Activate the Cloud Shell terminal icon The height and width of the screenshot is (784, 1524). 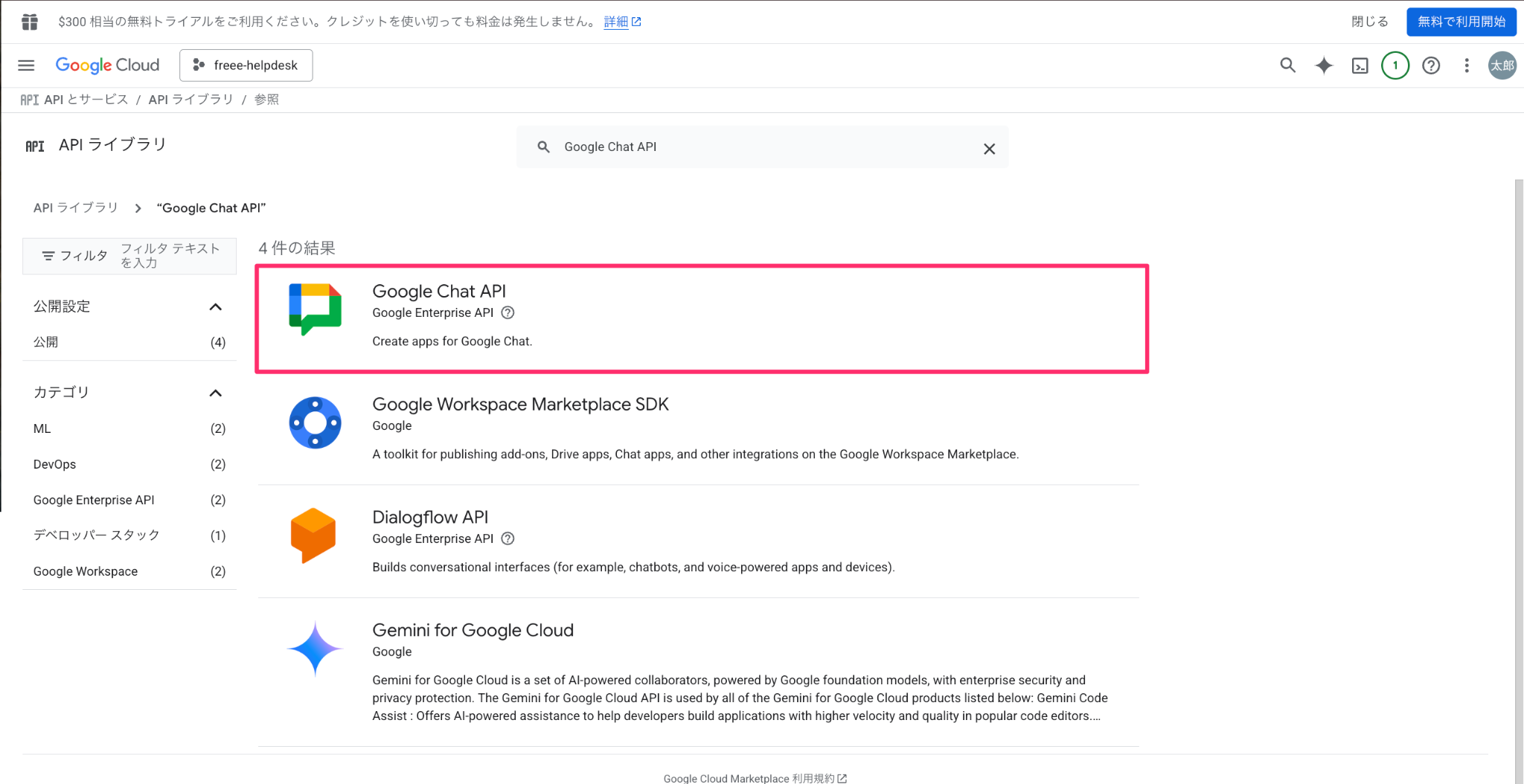click(1360, 65)
